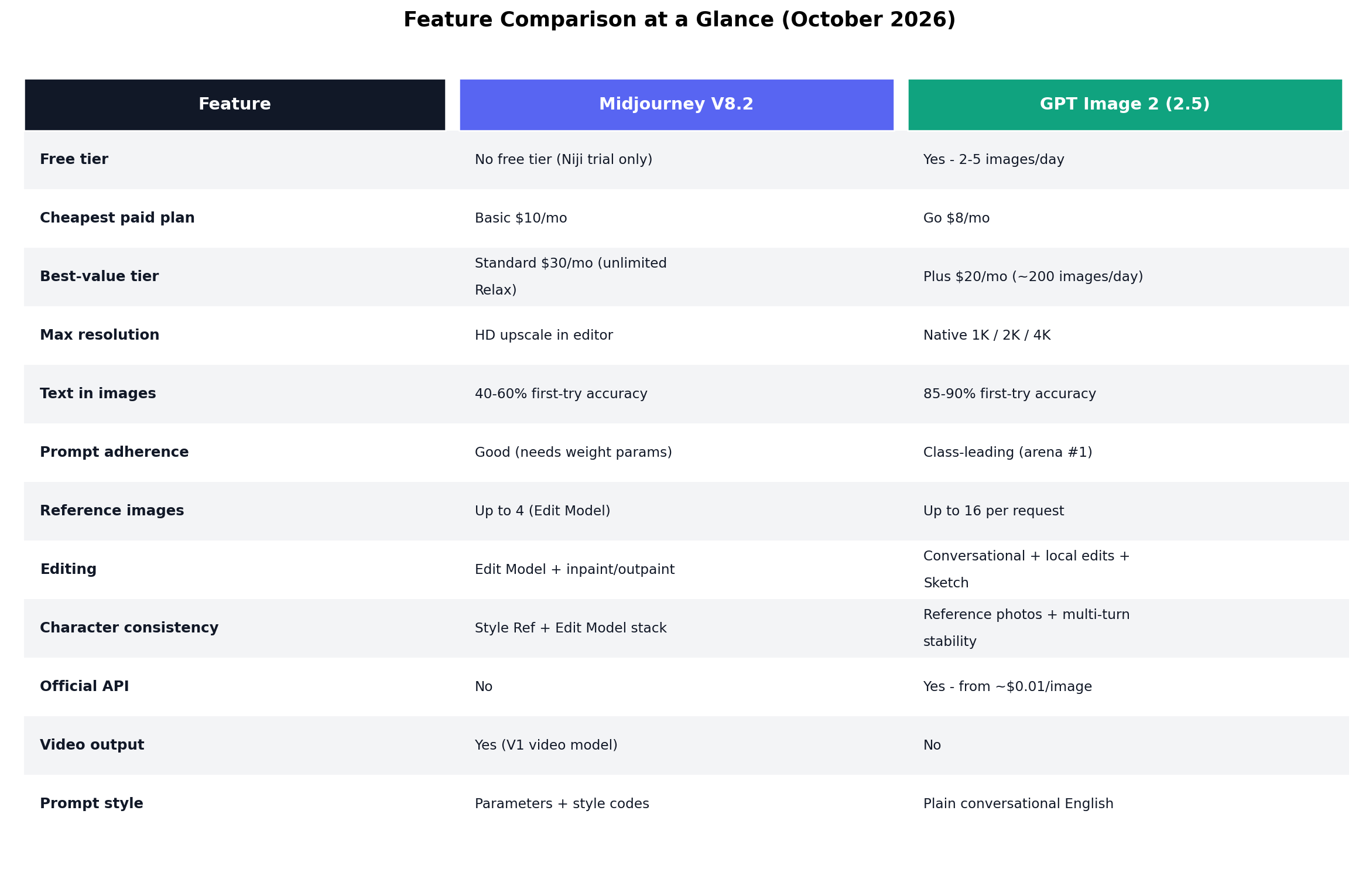Screen dimensions: 1359x896
Task: Click 'Plus $20/mo (~200 images/day)' cell
Action: pos(1033,277)
